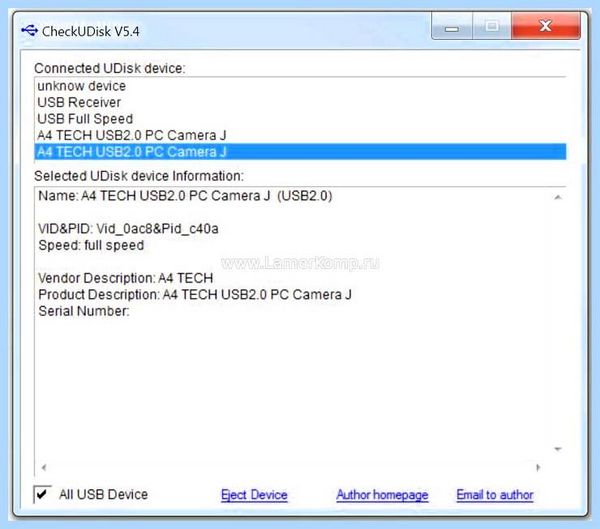Select 'USB Receiver' in device list
The image size is (600, 529).
tap(300, 103)
